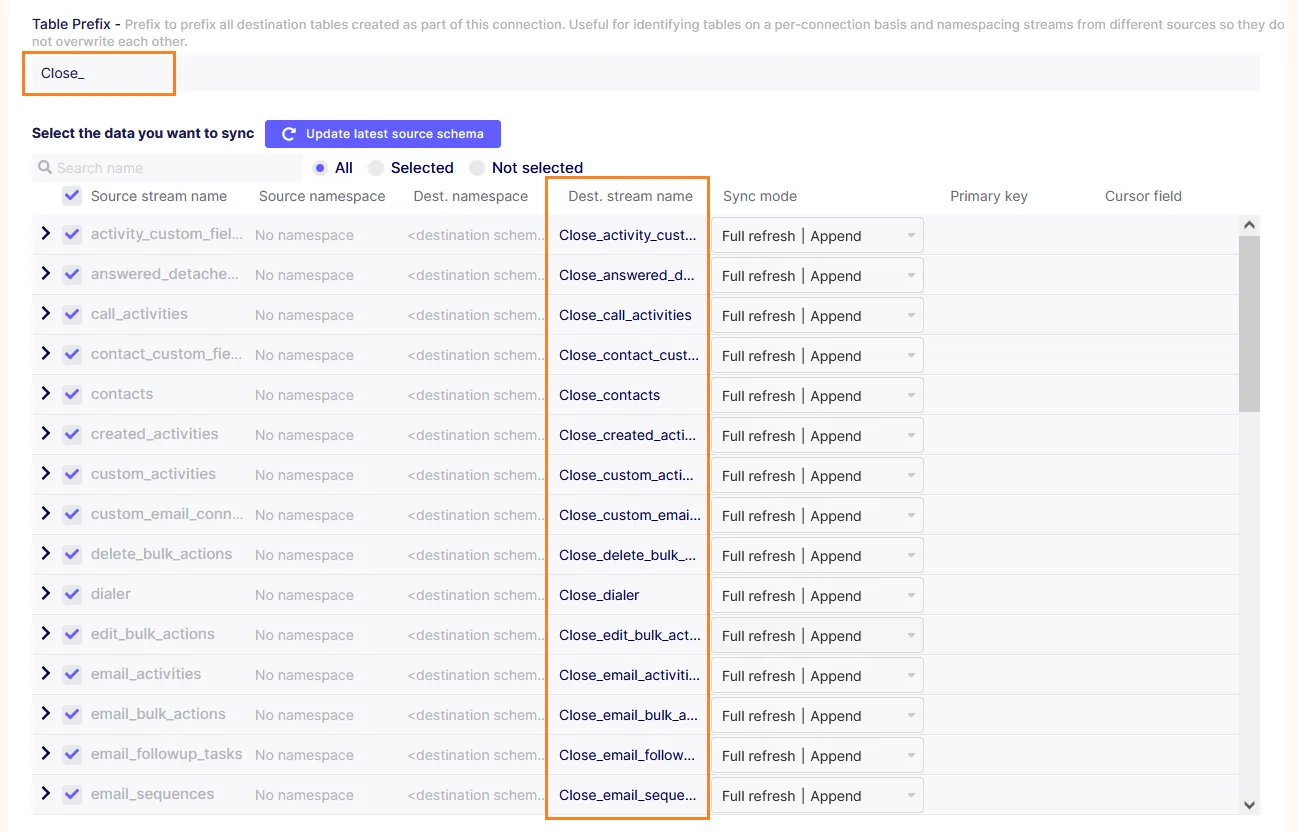Image resolution: width=1299 pixels, height=832 pixels.
Task: Expand the email_sequences row
Action: (x=45, y=793)
